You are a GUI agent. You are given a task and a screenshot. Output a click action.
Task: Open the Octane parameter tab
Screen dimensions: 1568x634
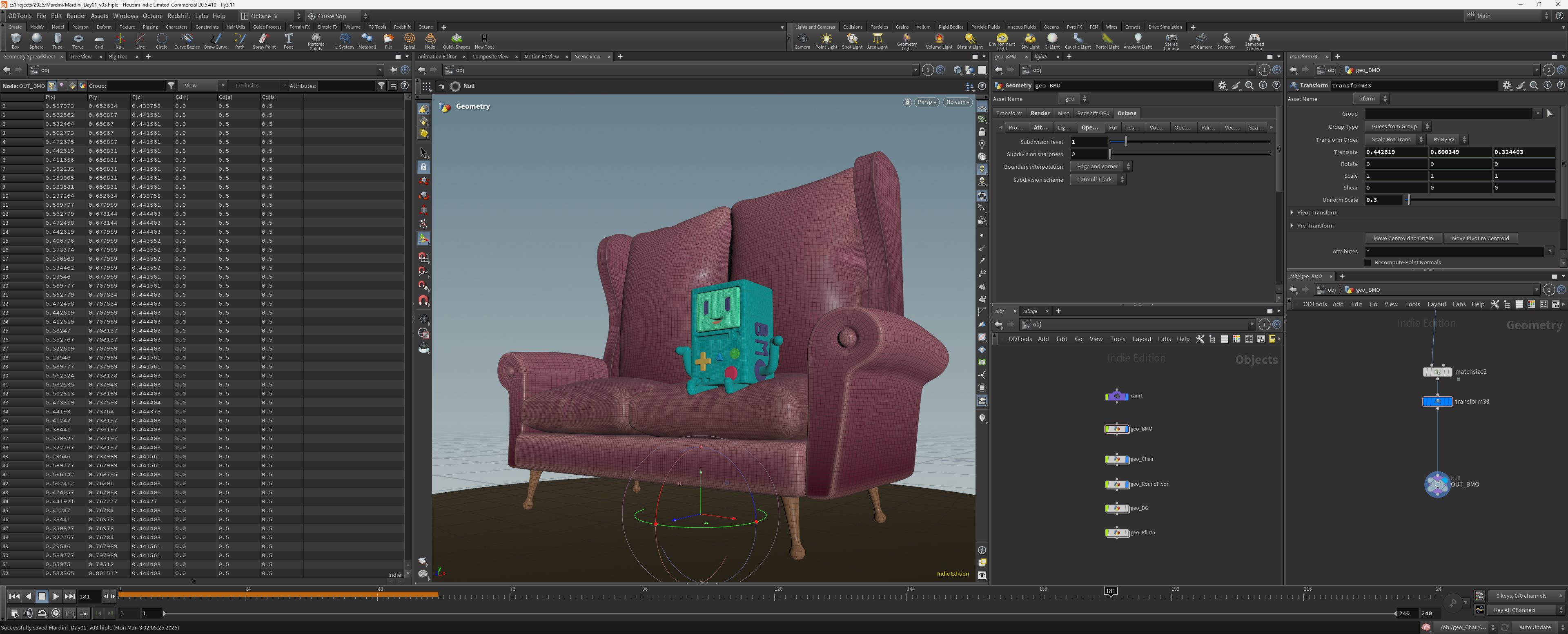pos(1127,113)
